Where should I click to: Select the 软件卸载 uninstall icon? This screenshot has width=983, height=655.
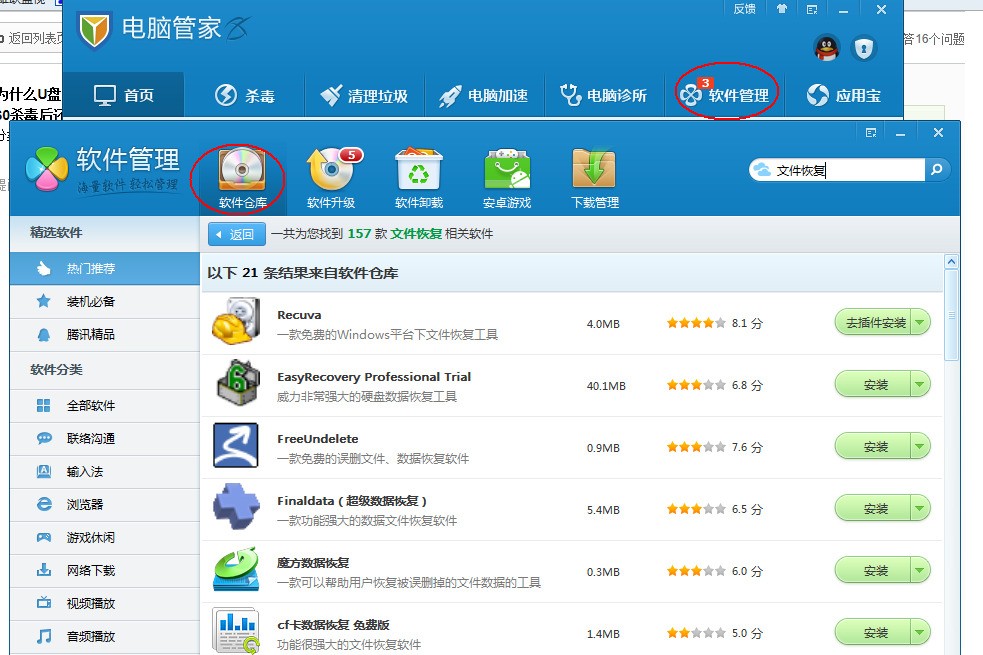[x=419, y=172]
